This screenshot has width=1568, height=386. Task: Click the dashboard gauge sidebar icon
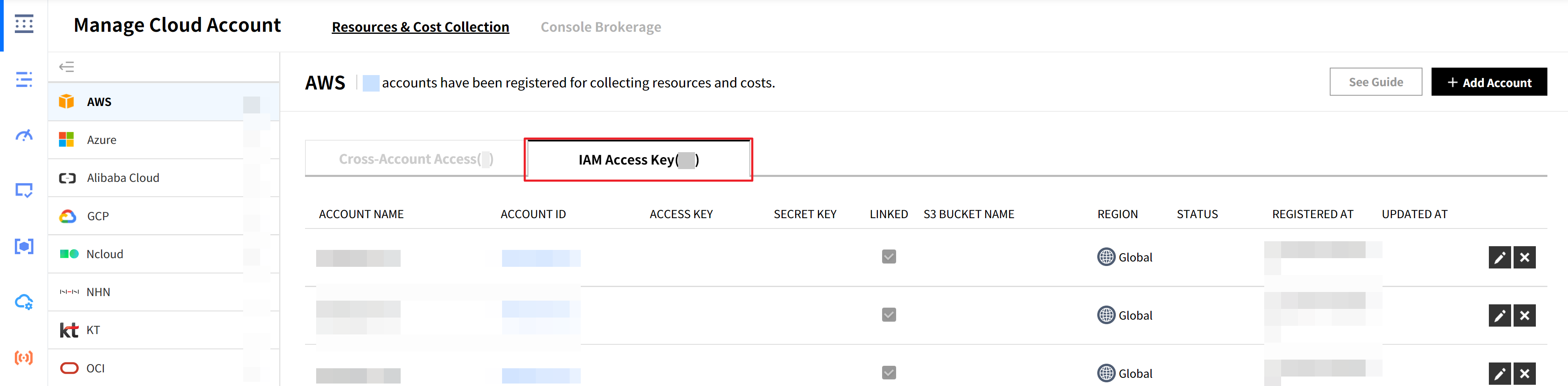(24, 135)
